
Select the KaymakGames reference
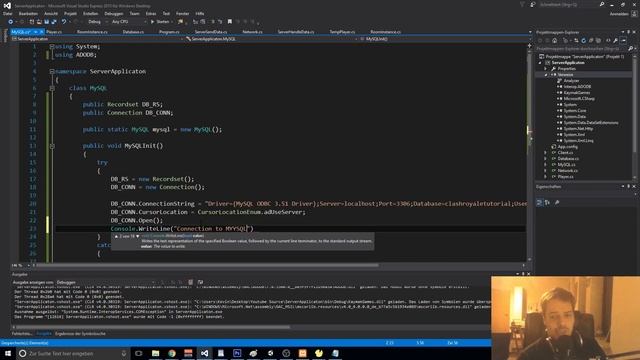tap(577, 93)
